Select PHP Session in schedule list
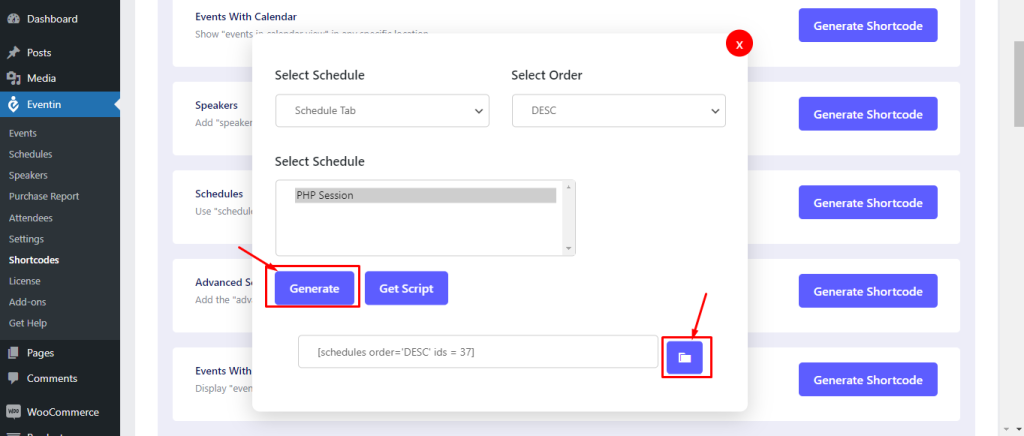 point(425,195)
